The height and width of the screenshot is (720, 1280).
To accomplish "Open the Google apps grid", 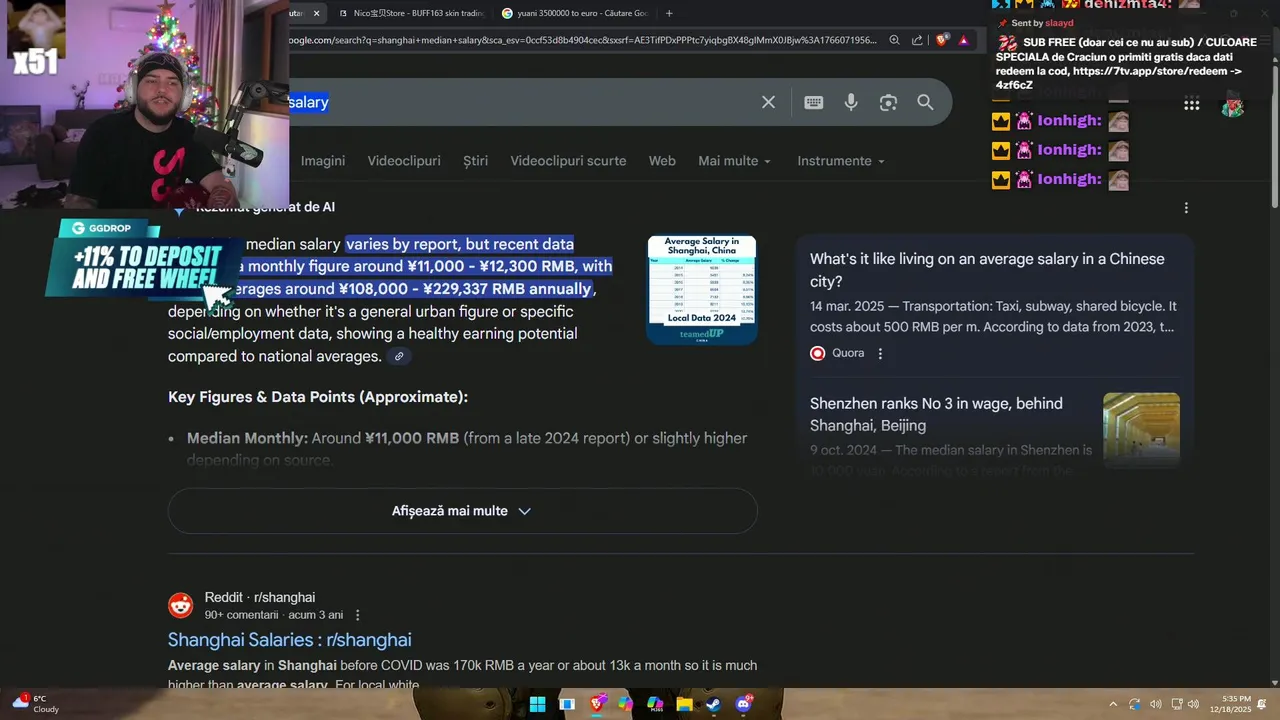I will tap(1191, 104).
